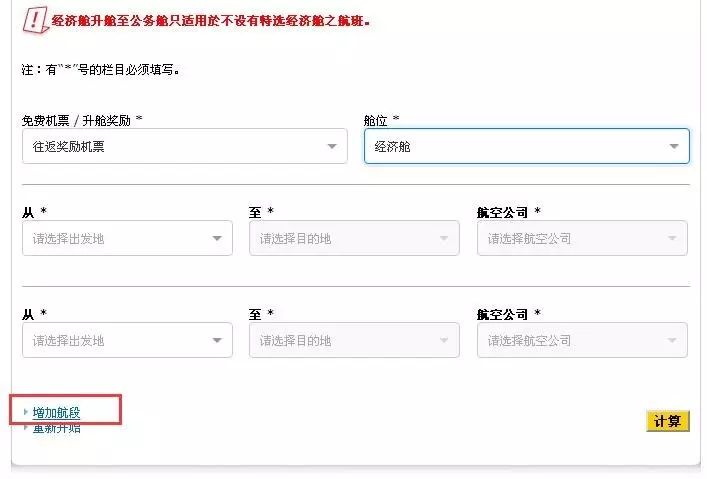Expand first segment 请选择出发地 dropdown
Screen dimensions: 707x479
(x=127, y=238)
